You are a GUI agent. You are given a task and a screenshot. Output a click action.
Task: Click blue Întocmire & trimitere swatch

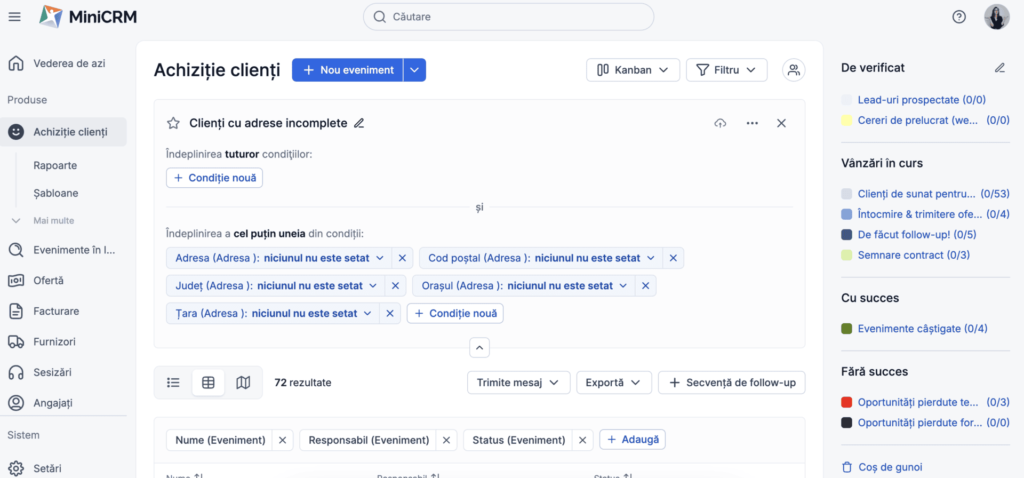click(847, 214)
